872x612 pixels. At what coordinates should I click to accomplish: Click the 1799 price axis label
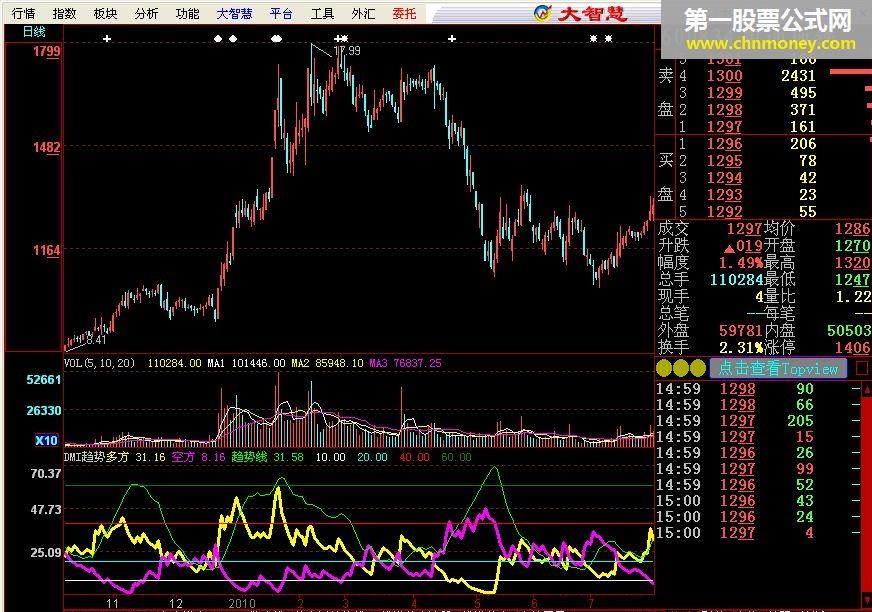(x=47, y=52)
